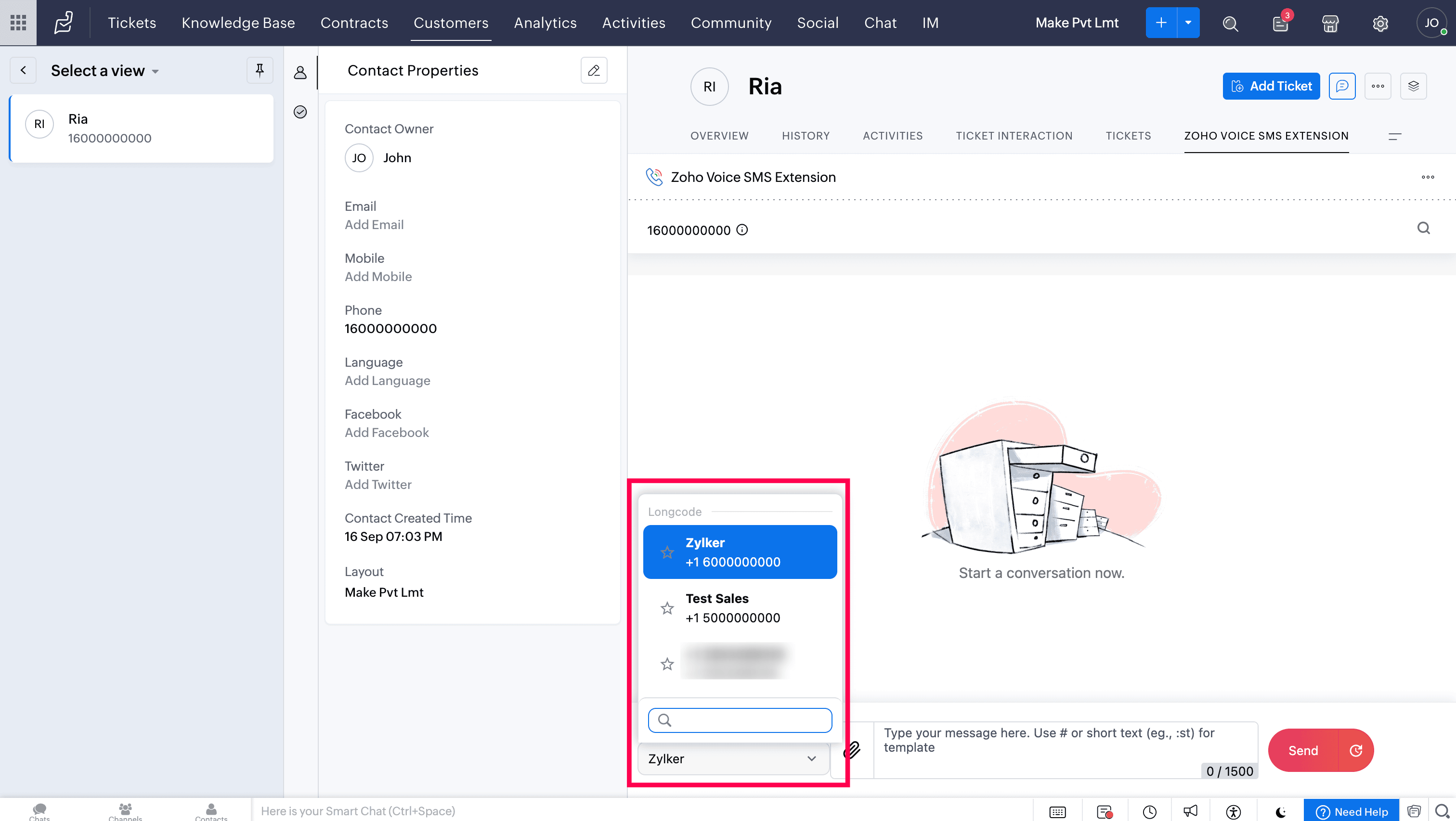The image size is (1456, 821).
Task: Click the attachment paperclip icon
Action: 852,750
